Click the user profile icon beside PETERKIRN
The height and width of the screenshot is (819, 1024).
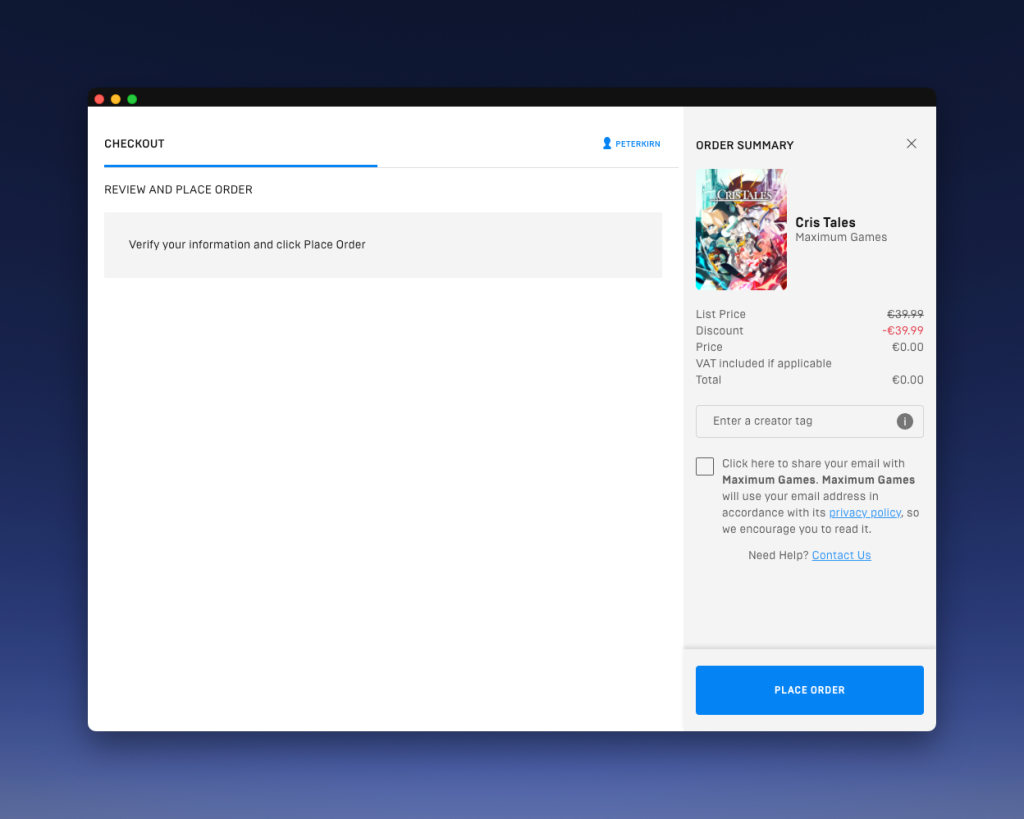click(x=607, y=144)
